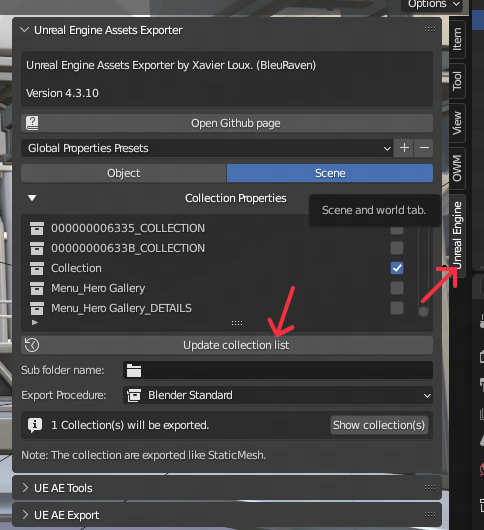Screen dimensions: 484x530
Task: Remove preset using the minus icon
Action: [424, 148]
